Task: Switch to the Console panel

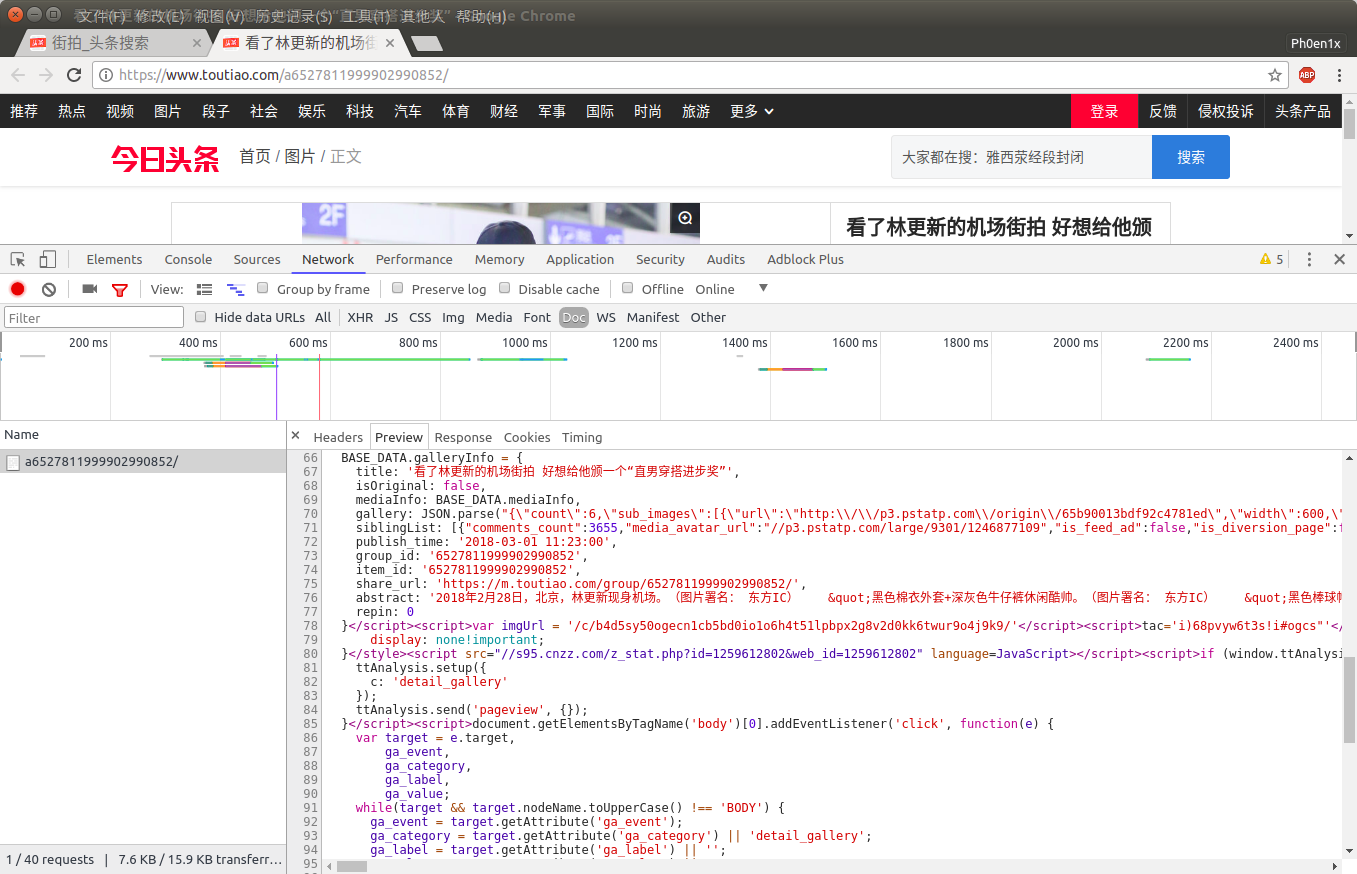Action: click(188, 259)
